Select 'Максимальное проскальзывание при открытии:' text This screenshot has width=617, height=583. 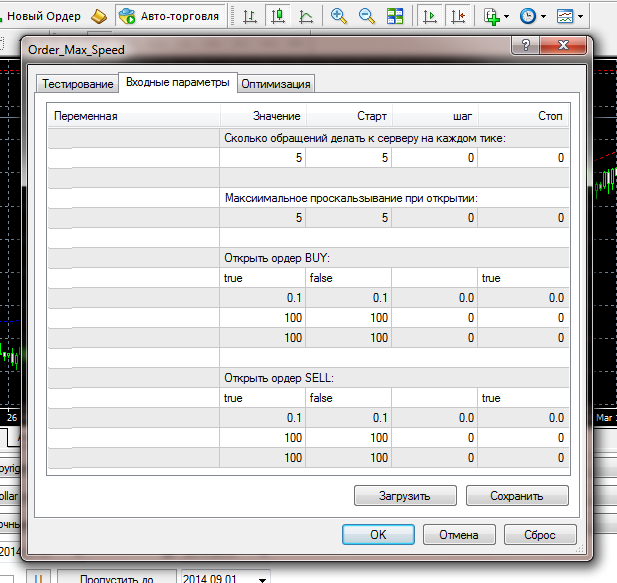click(x=351, y=198)
